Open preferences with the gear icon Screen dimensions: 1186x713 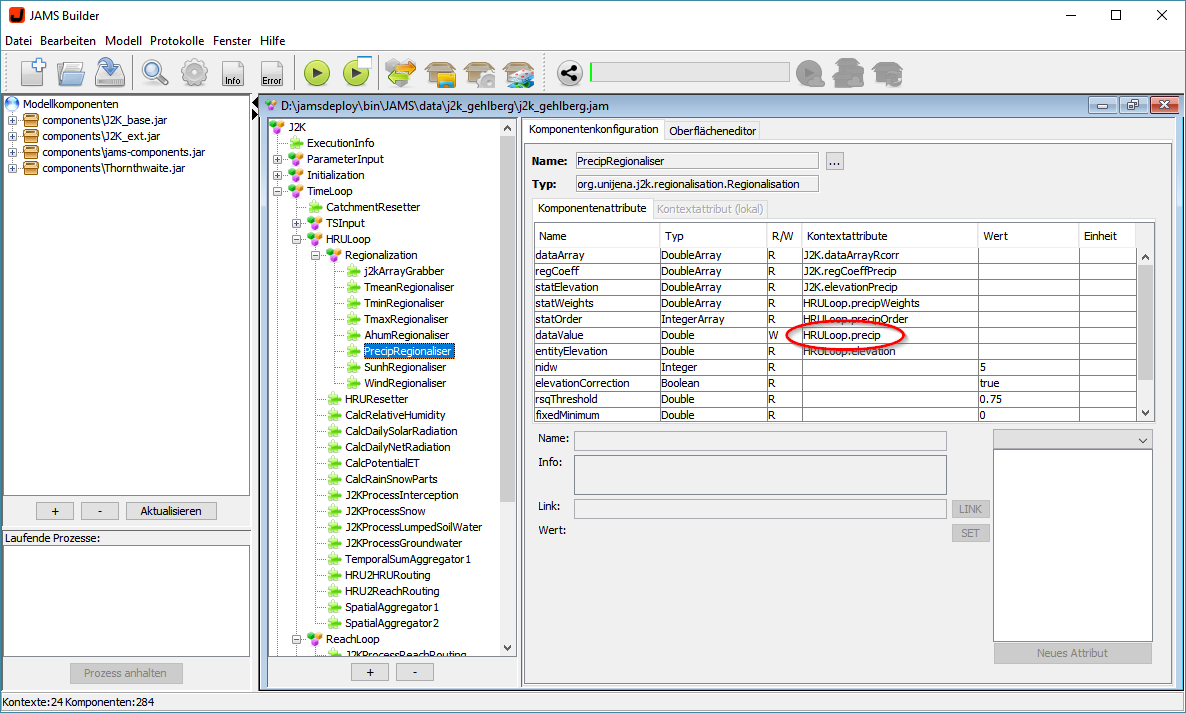pos(194,73)
